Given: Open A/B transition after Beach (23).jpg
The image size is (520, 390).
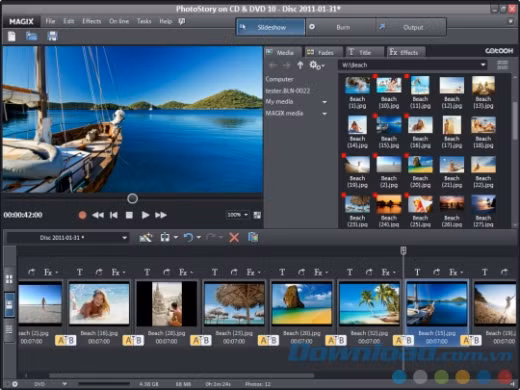Looking at the screenshot, I should pos(268,340).
